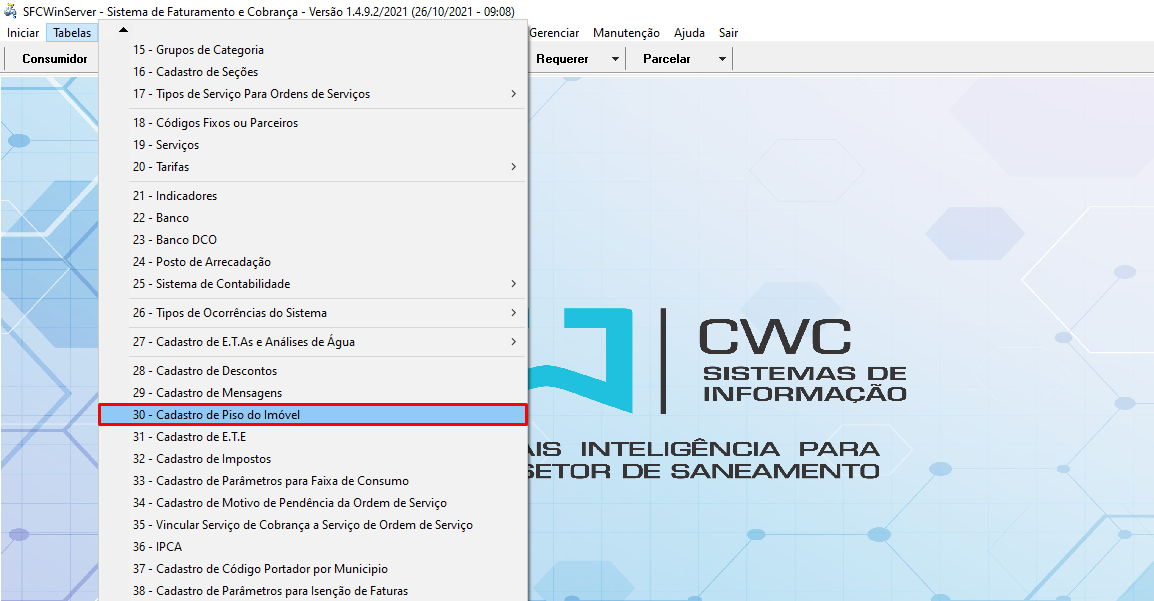Click Ajuda in the menu bar
Image resolution: width=1154 pixels, height=601 pixels.
689,33
